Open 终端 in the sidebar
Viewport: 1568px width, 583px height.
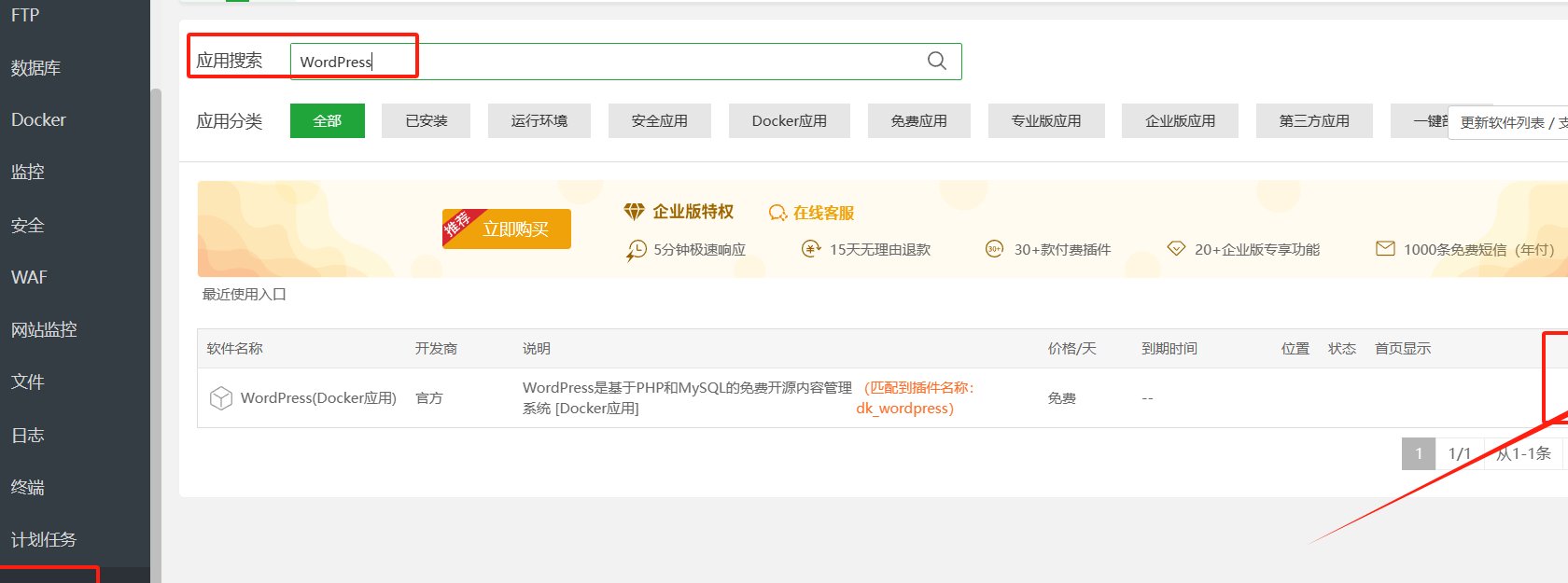click(27, 487)
